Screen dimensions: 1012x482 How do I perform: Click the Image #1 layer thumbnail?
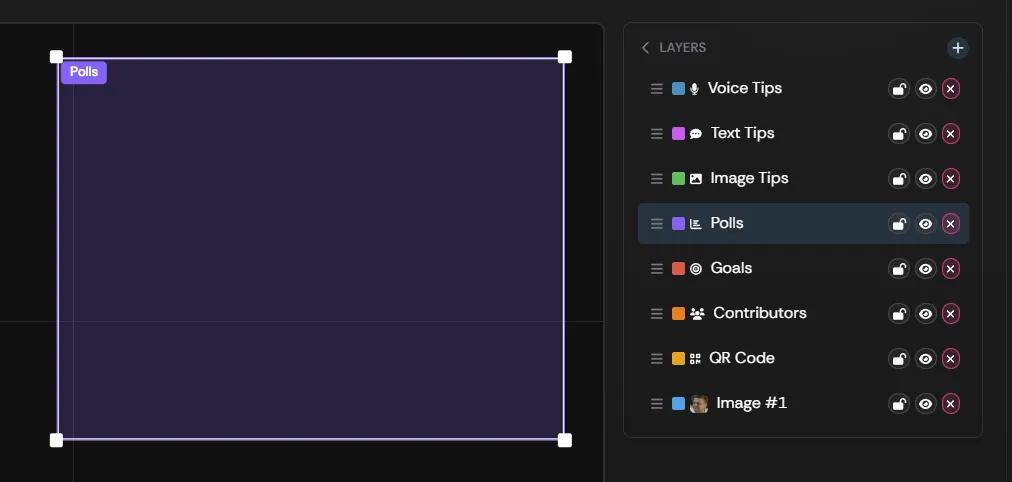coord(699,404)
